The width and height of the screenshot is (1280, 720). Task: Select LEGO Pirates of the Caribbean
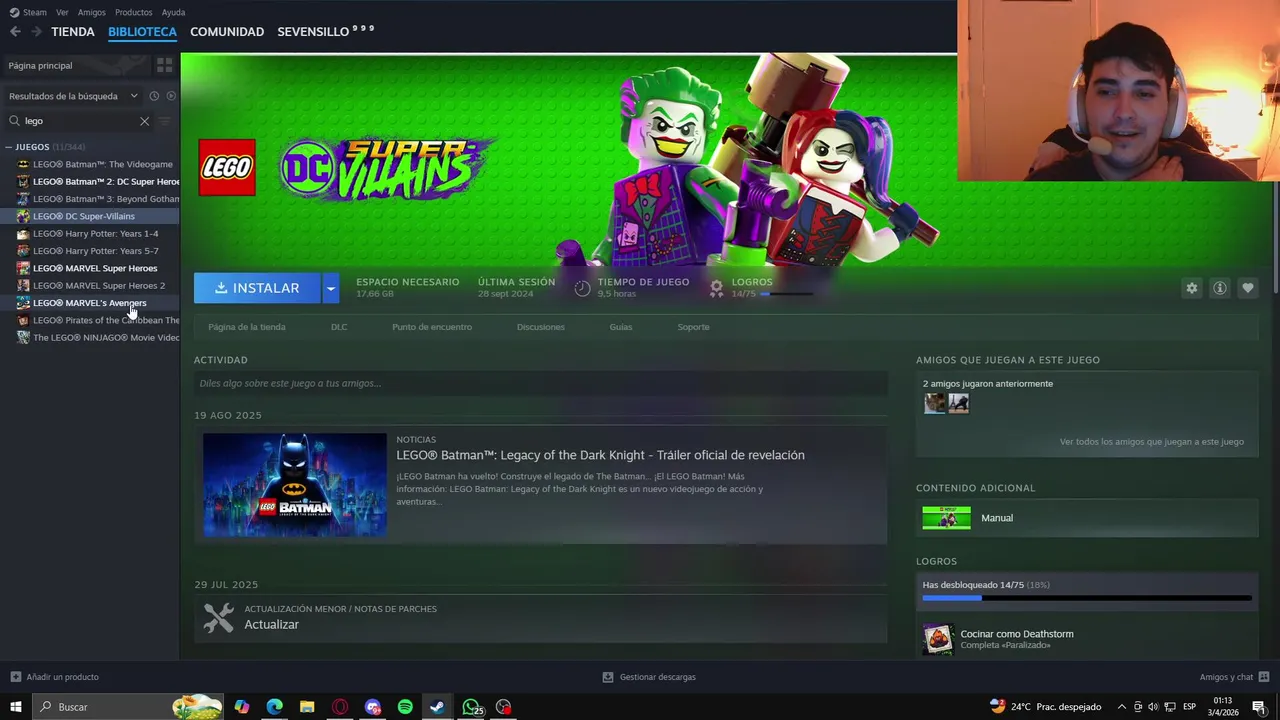point(106,321)
